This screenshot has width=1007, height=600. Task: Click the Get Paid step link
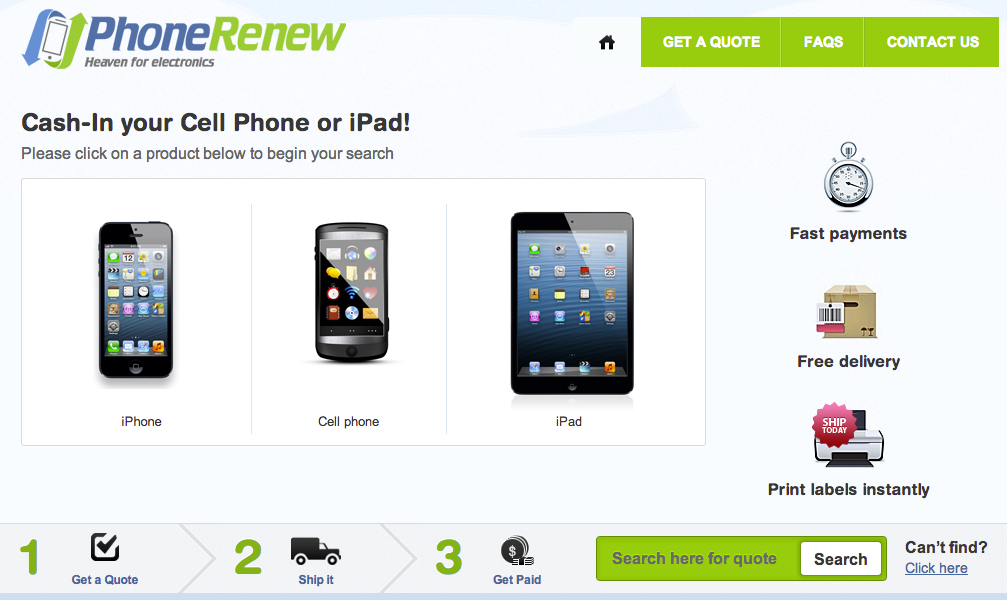pos(517,579)
